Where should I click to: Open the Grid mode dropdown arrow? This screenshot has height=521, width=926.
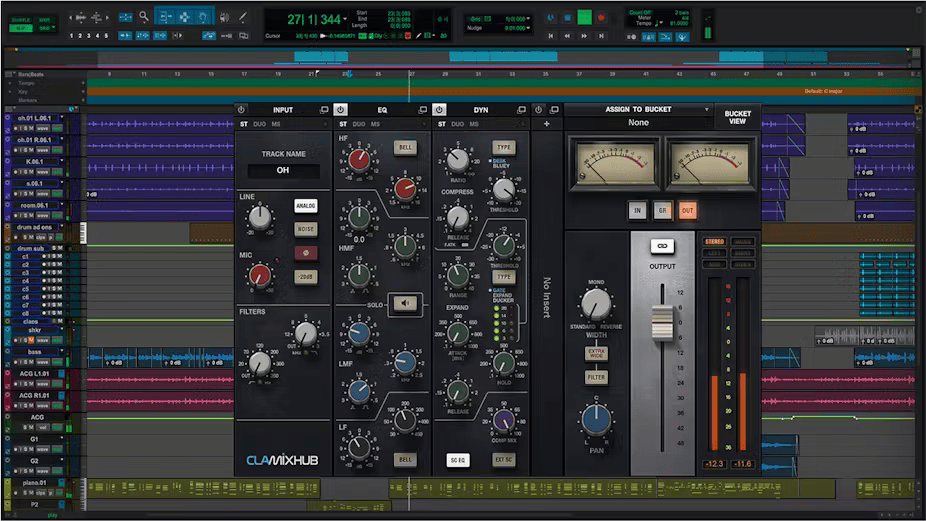(54, 28)
